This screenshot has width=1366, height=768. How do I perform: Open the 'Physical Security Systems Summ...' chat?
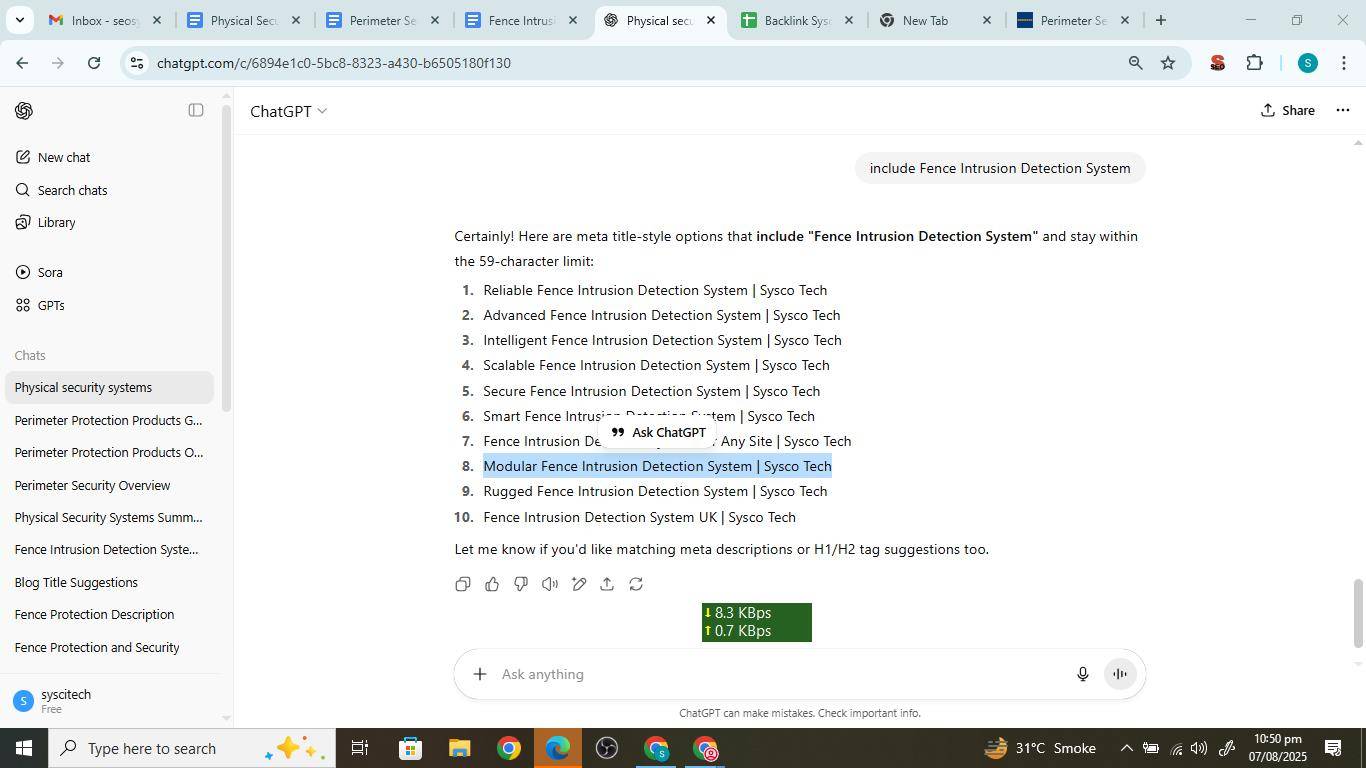(x=109, y=517)
